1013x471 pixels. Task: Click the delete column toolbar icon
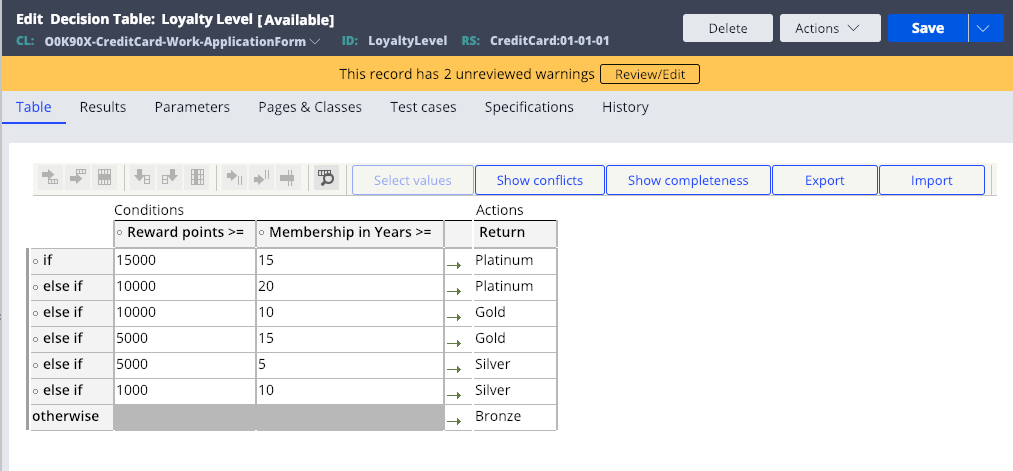click(x=197, y=177)
